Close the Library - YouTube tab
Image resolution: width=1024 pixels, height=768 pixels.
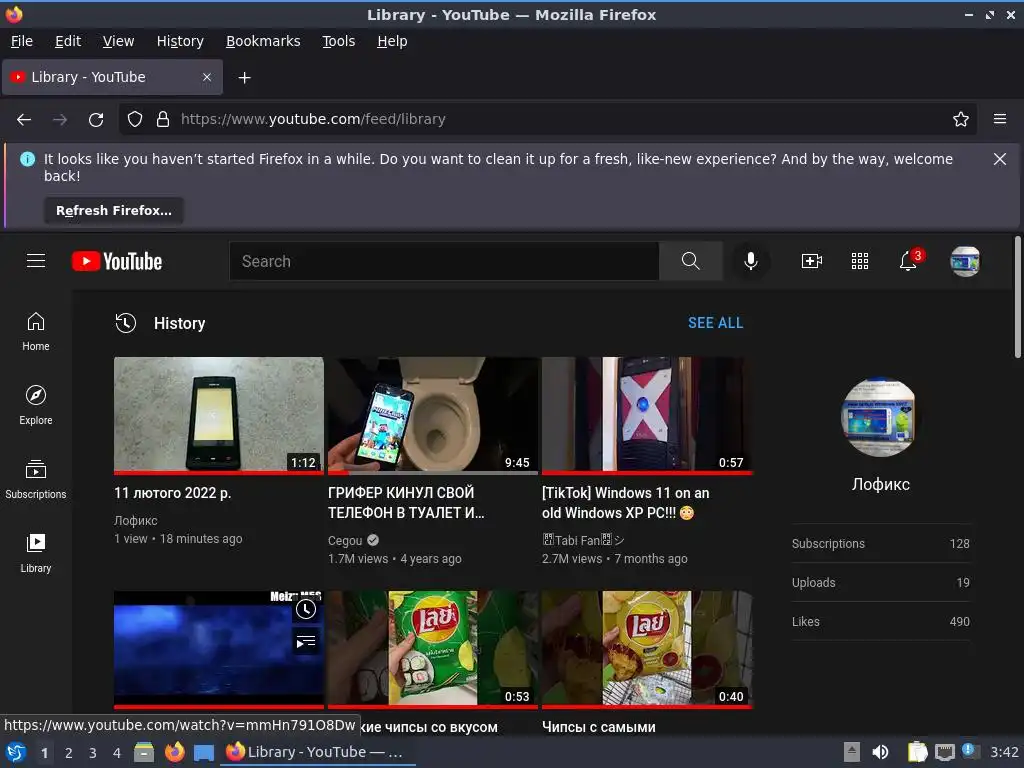[x=207, y=77]
